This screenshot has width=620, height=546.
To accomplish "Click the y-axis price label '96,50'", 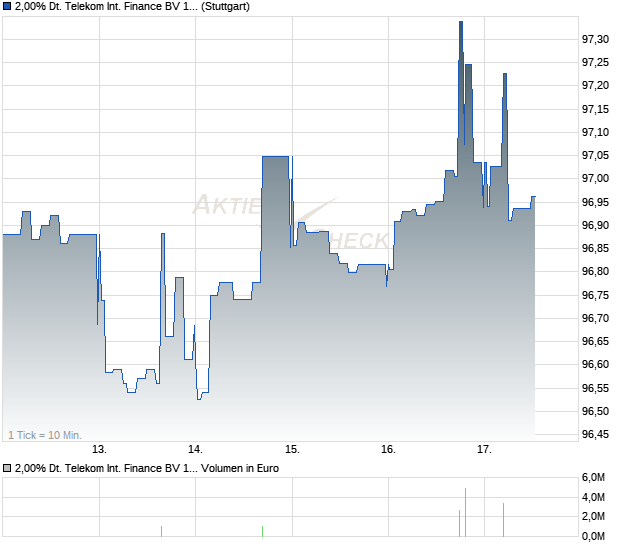I will (x=595, y=411).
